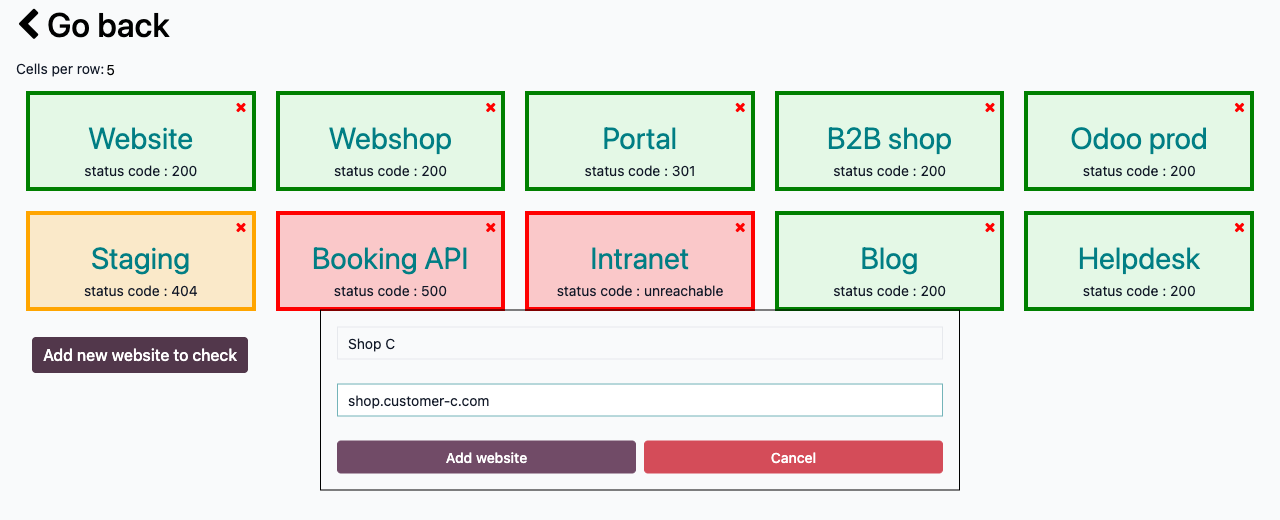This screenshot has width=1280, height=520.
Task: Remove the Website card with red X
Action: [x=241, y=107]
